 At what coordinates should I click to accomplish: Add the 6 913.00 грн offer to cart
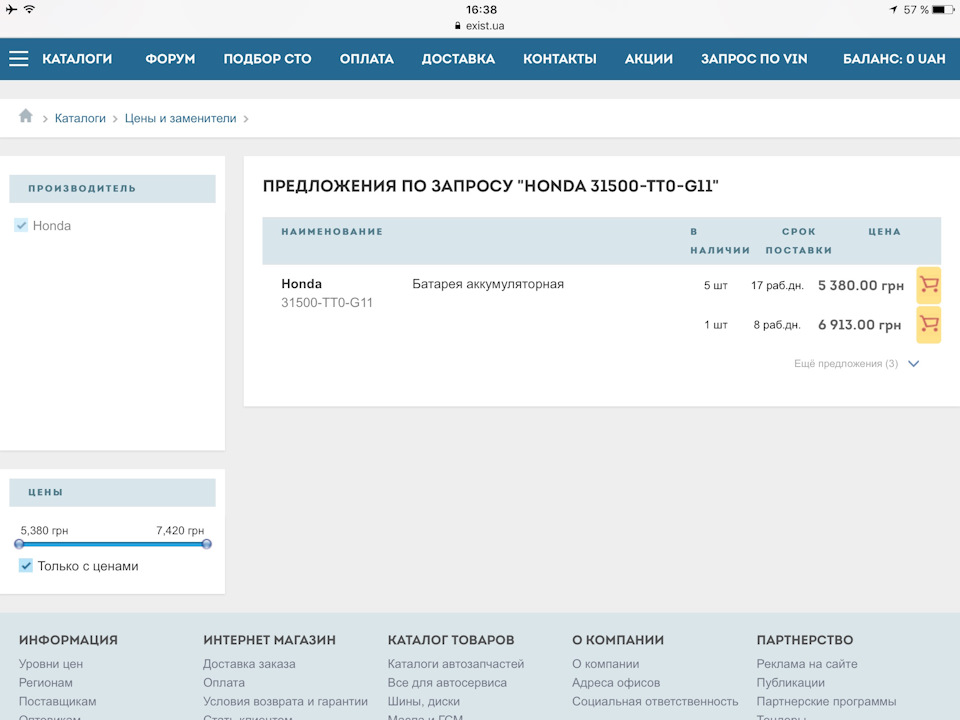pos(928,324)
